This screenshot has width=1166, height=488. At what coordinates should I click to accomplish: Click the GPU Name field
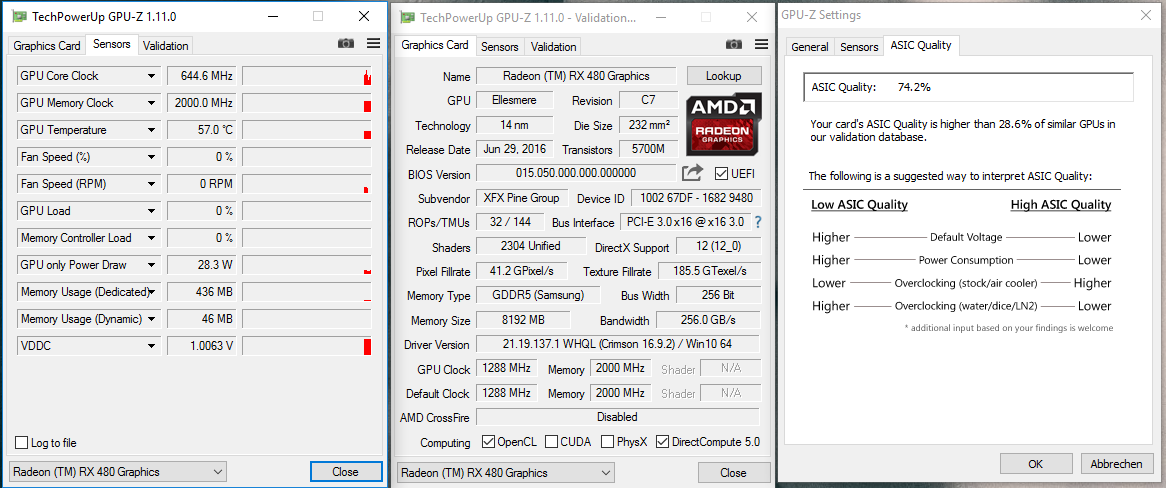pos(576,76)
